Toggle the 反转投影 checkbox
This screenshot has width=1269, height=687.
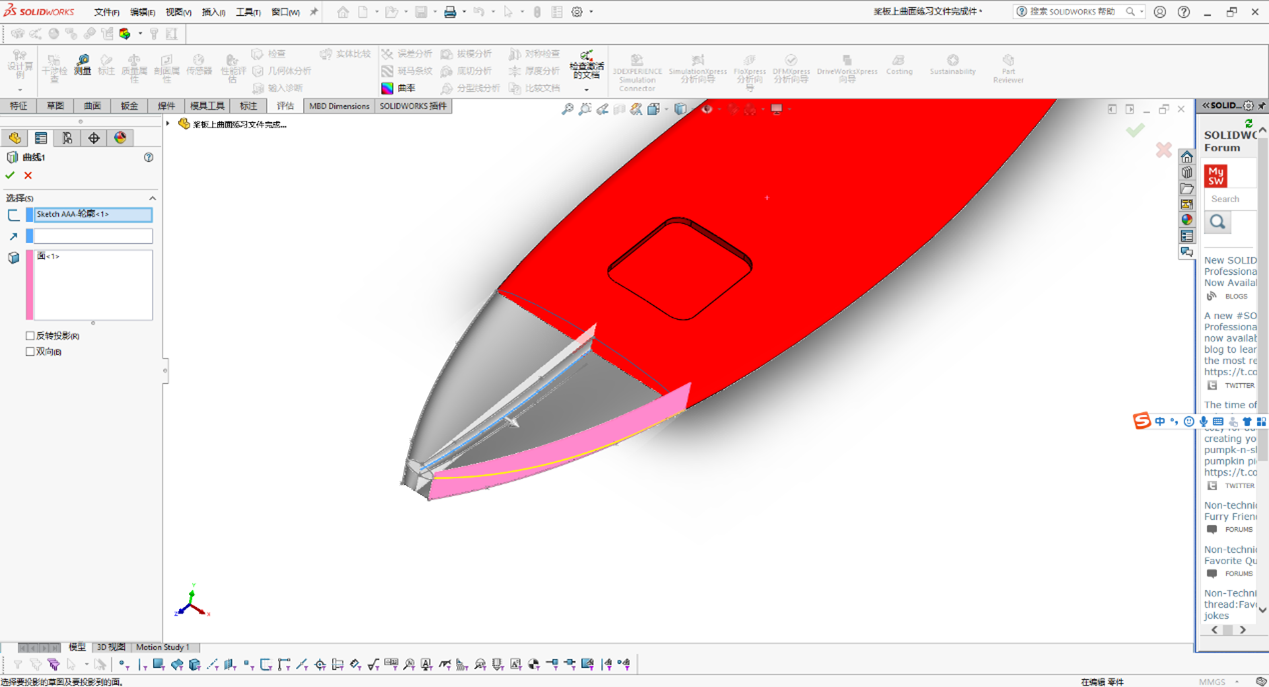[x=30, y=336]
